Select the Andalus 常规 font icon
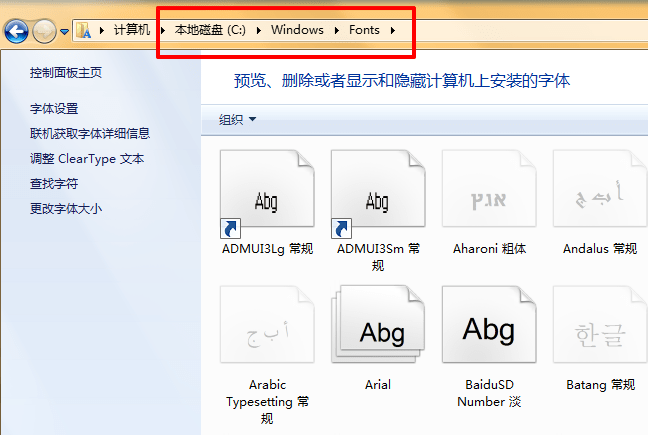Viewport: 648px width, 435px height. [600, 196]
